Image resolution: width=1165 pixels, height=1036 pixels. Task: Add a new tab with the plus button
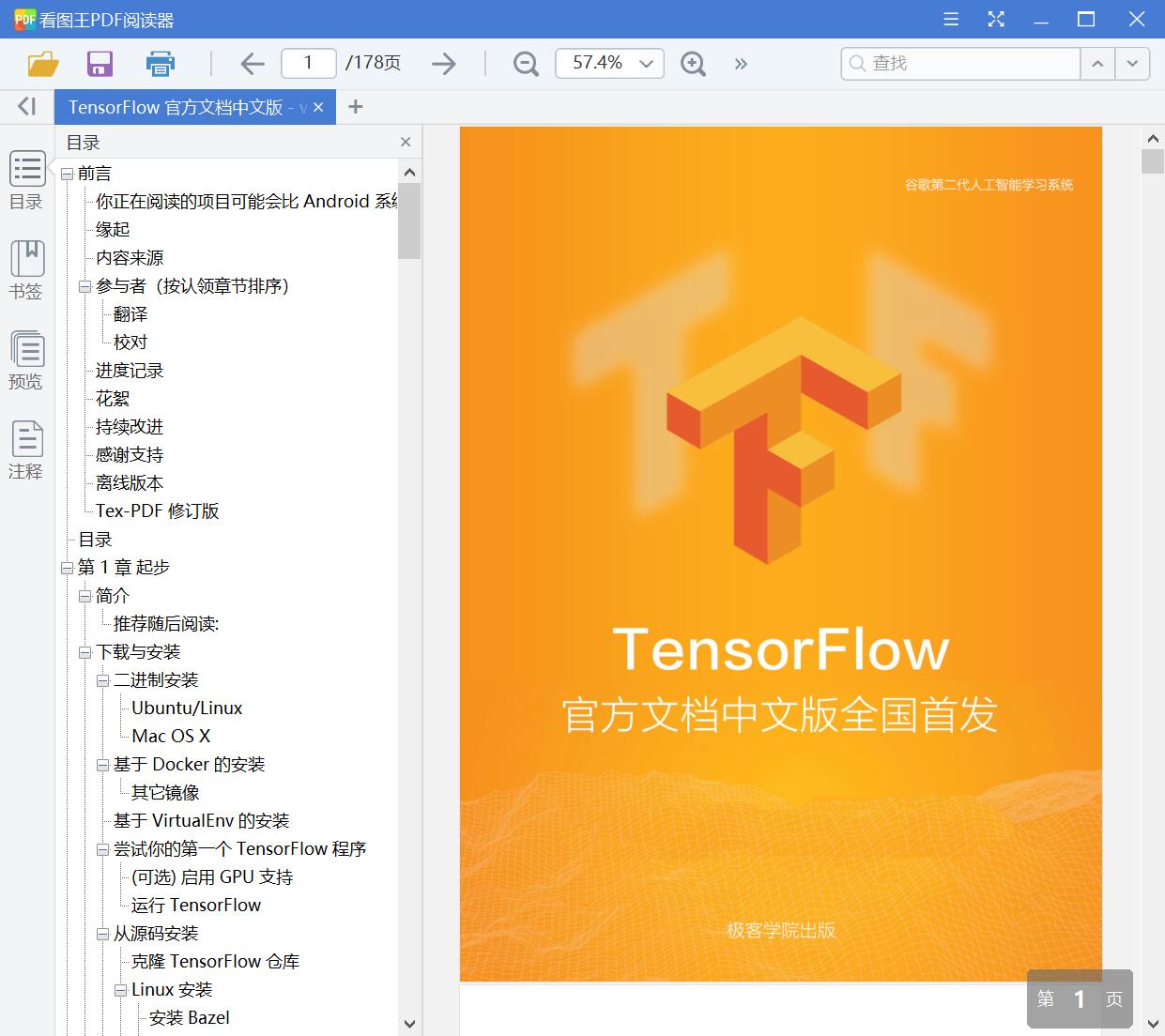355,107
